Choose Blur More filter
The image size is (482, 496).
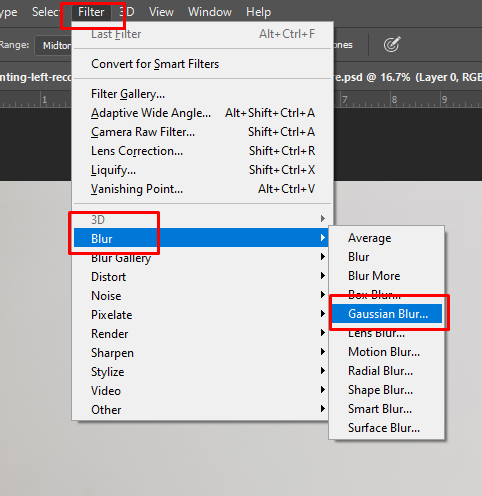pyautogui.click(x=387, y=276)
